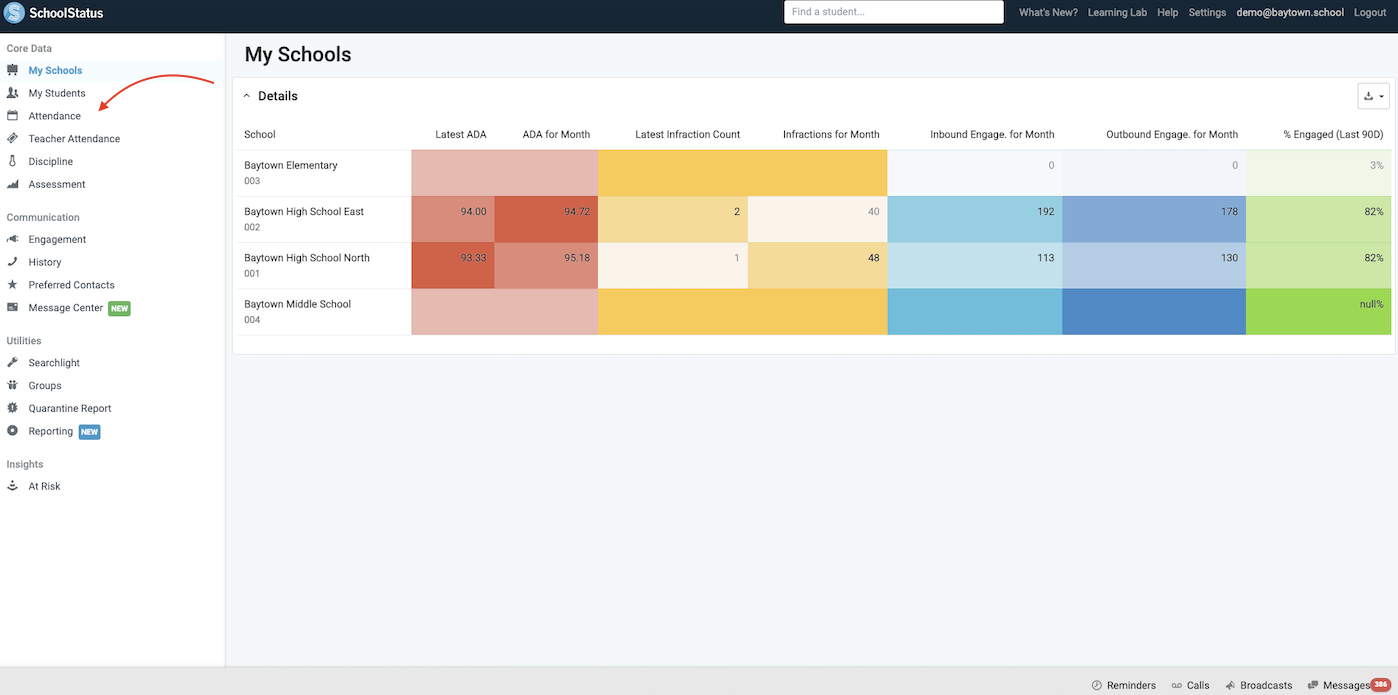Click the Reminders clock icon
This screenshot has height=695, width=1398.
1097,685
